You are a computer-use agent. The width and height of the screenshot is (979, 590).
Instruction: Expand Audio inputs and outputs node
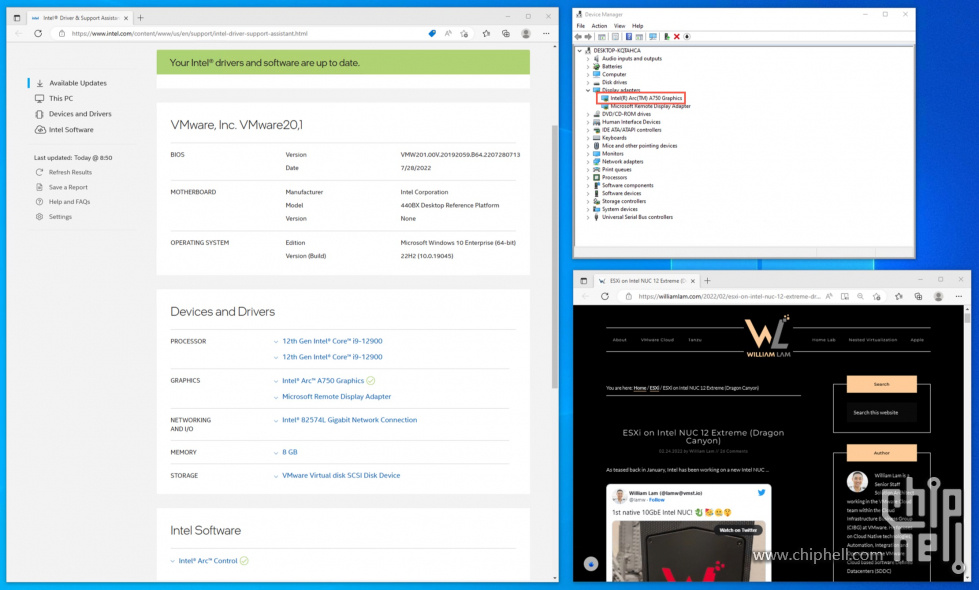588,59
